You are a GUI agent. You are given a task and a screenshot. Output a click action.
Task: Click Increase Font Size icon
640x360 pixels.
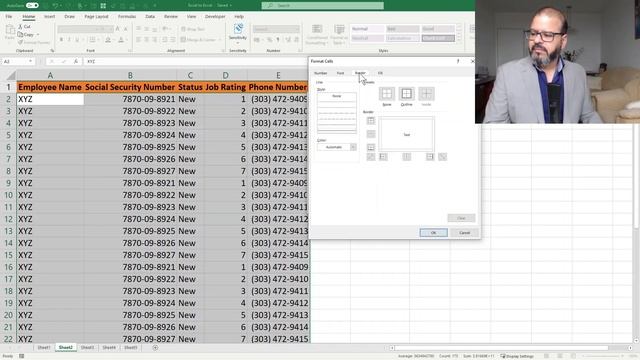(118, 29)
